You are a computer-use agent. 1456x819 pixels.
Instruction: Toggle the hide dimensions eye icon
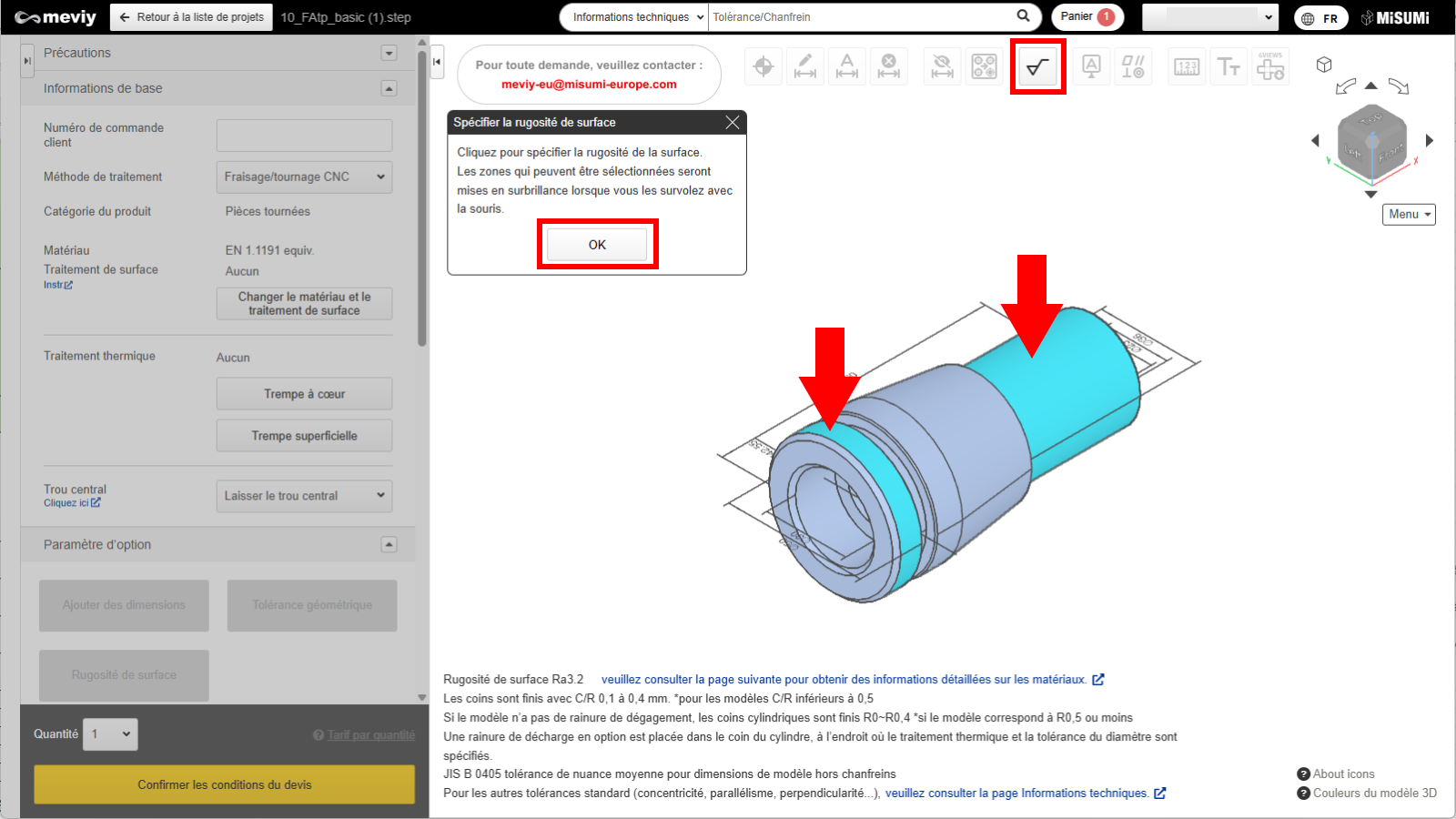click(x=942, y=66)
